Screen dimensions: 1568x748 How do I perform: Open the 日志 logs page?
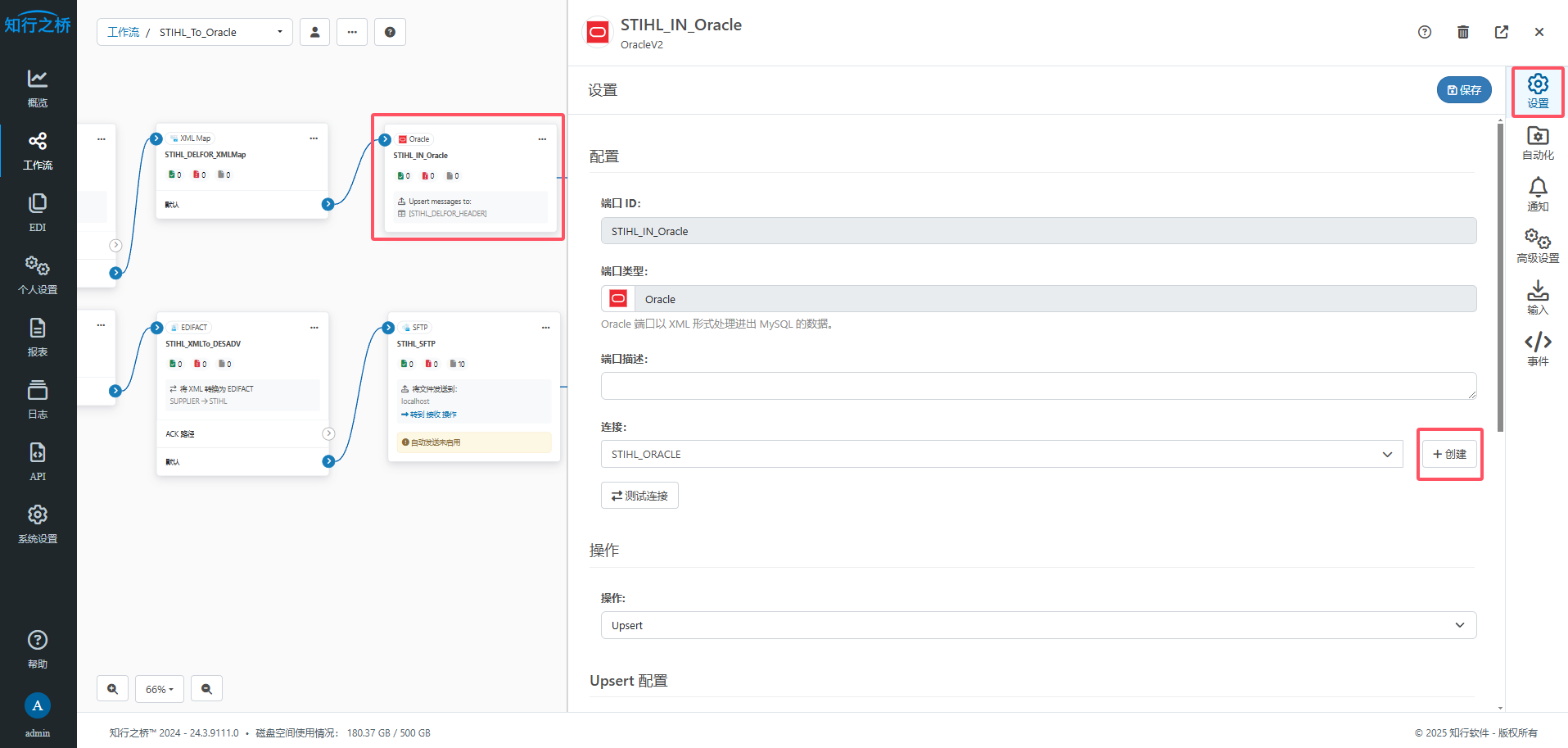click(38, 400)
